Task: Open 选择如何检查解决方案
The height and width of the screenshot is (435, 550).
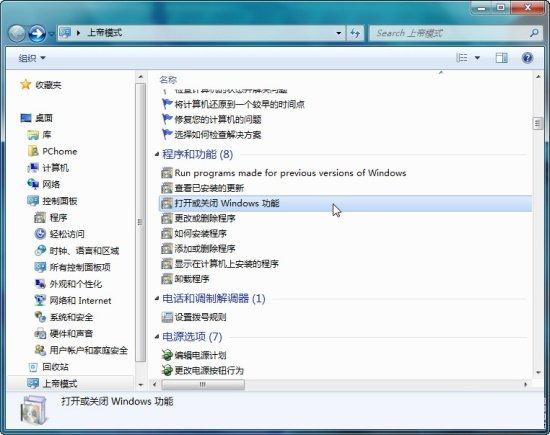Action: point(218,135)
